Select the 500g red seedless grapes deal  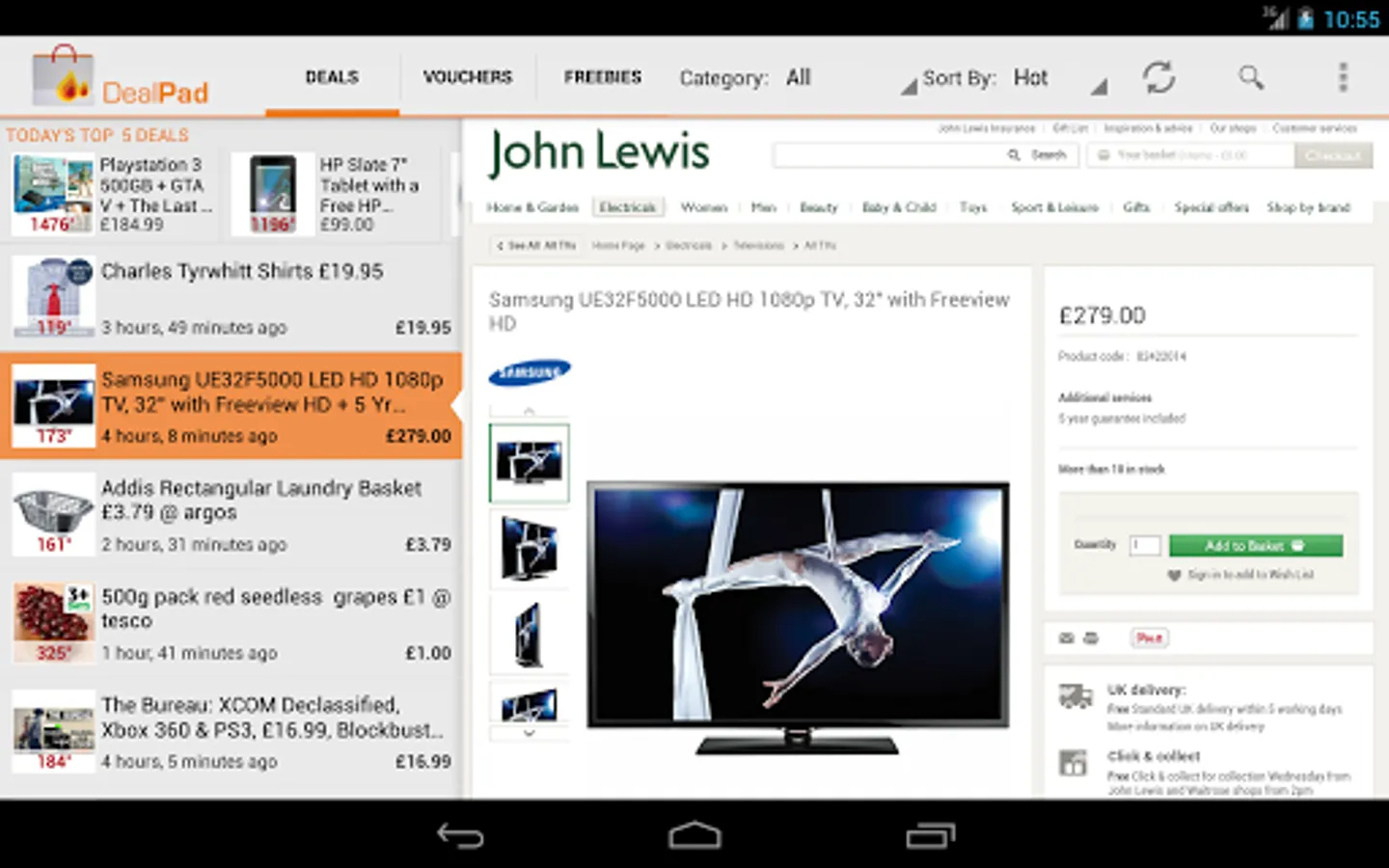pos(231,623)
